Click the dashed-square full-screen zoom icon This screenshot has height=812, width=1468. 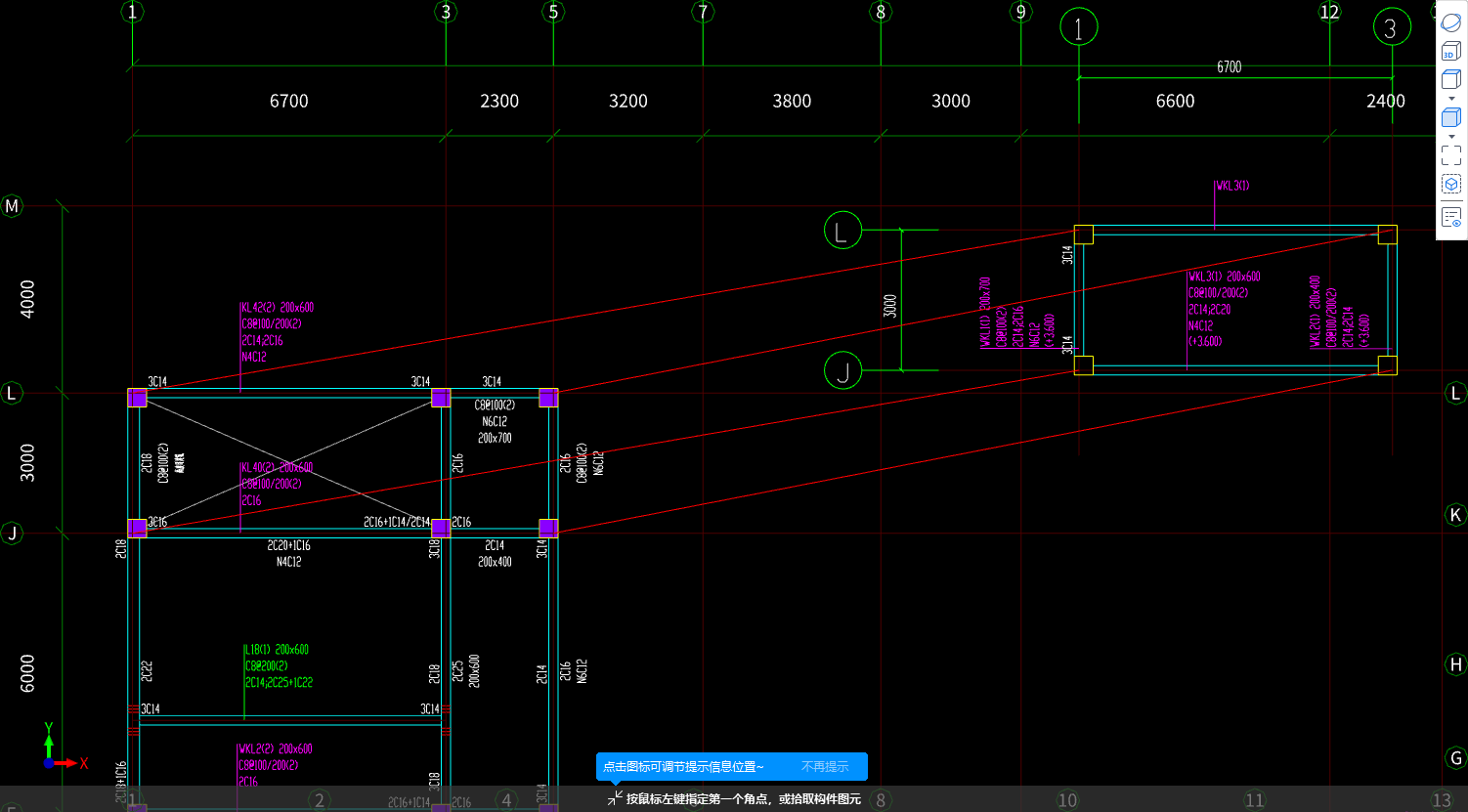(x=1451, y=155)
